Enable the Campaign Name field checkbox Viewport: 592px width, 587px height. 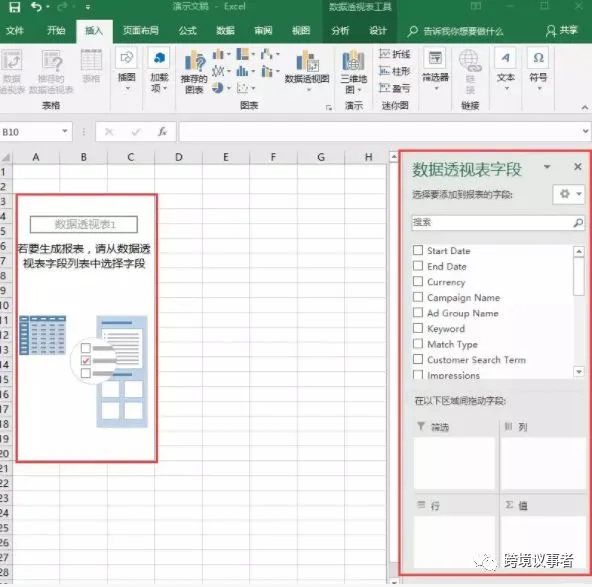click(418, 297)
